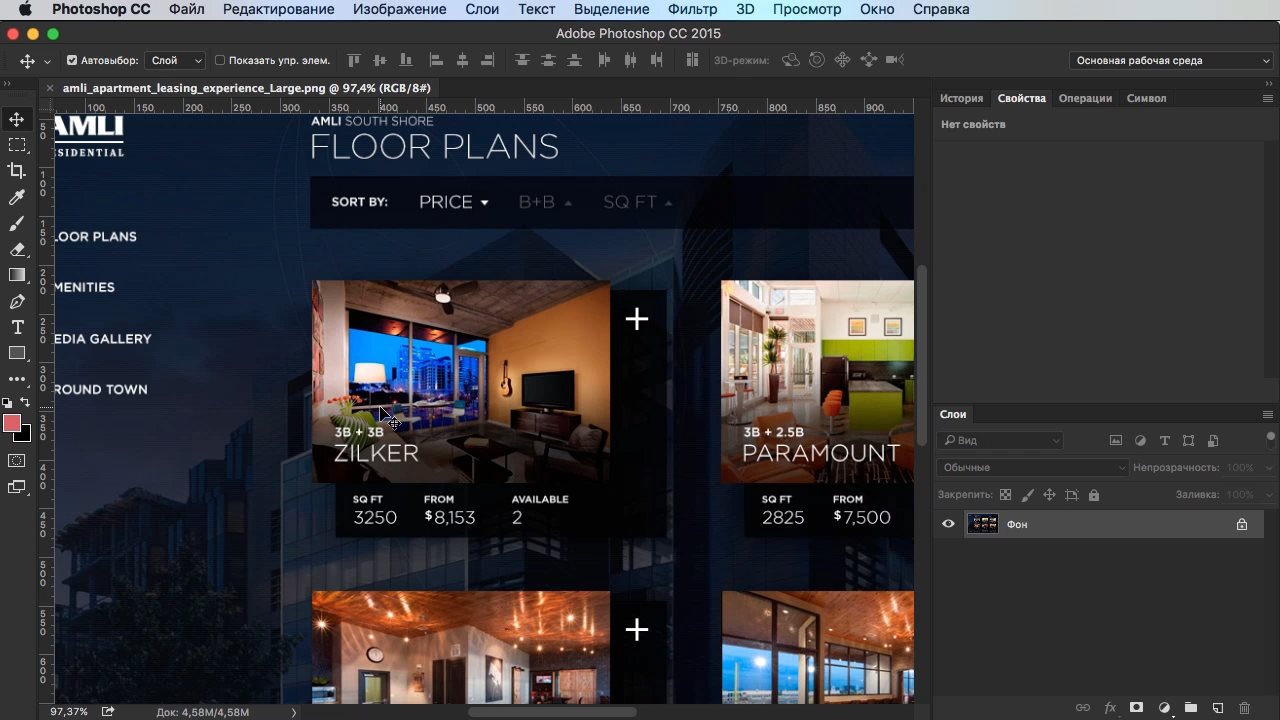Switch to the Символ tab
1280x720 pixels.
click(x=1146, y=98)
